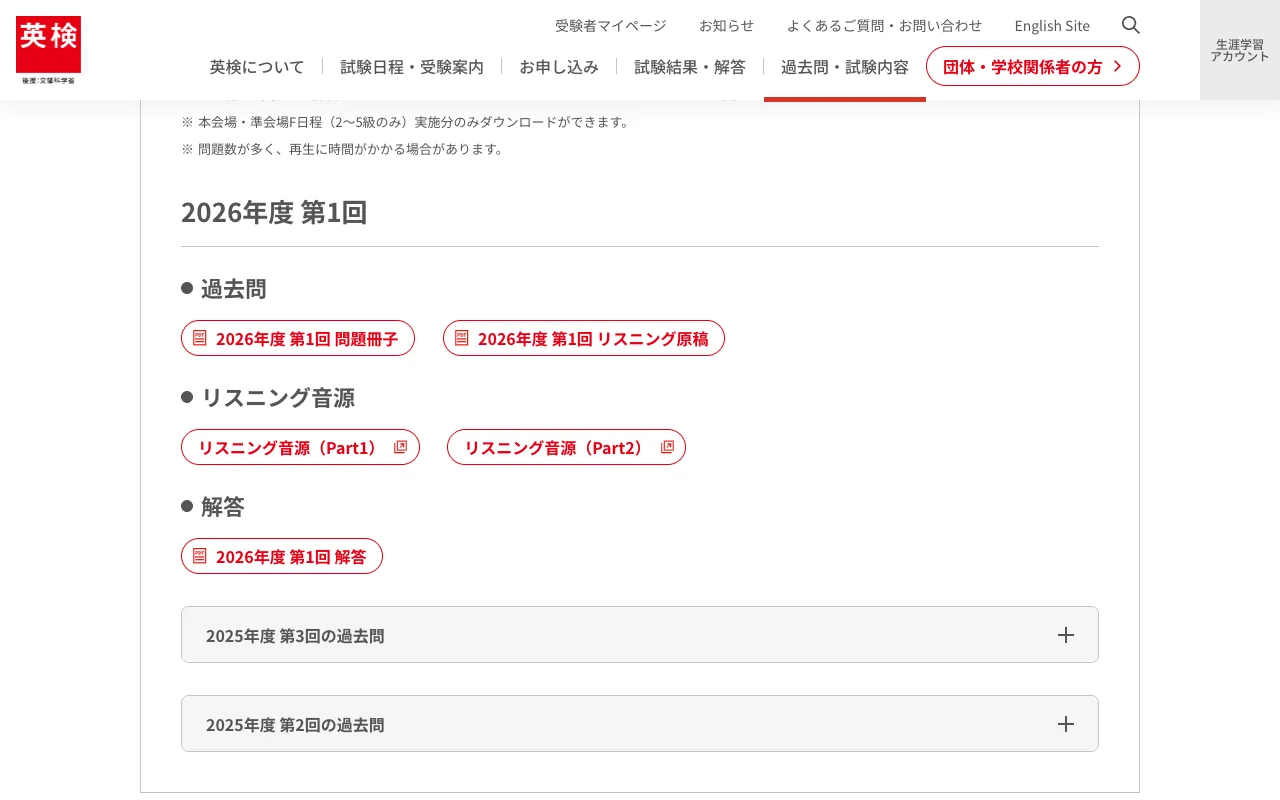This screenshot has width=1280, height=800.
Task: Click the 過去問 section heading
Action: [234, 288]
